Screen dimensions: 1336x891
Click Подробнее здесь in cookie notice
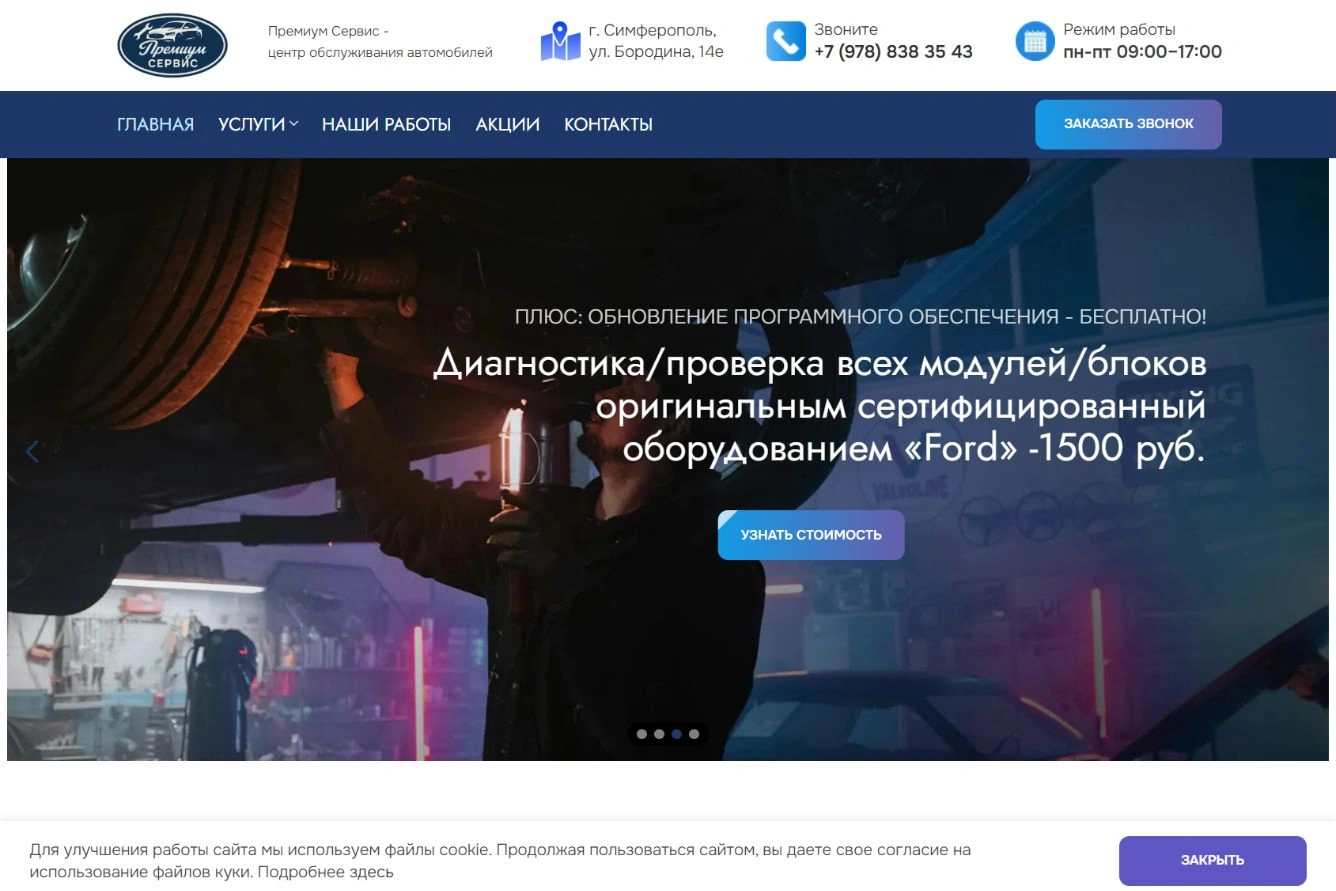tap(324, 872)
